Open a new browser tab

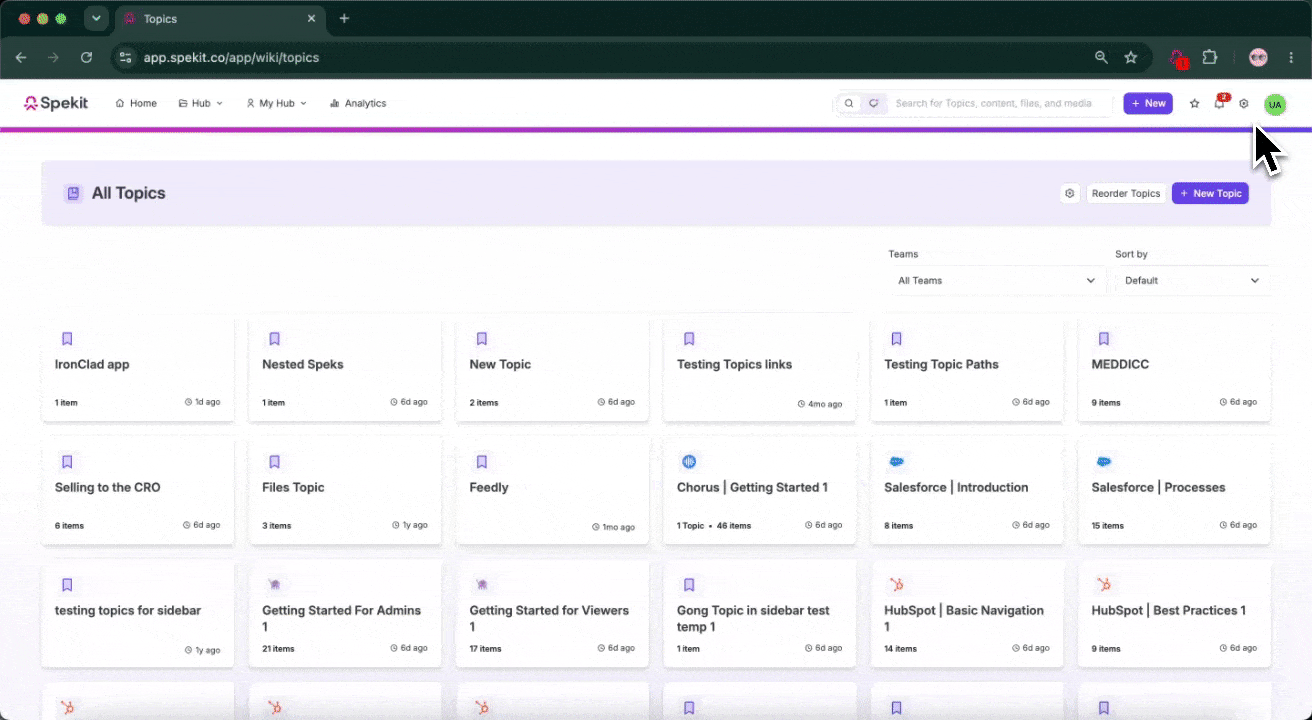[x=344, y=18]
